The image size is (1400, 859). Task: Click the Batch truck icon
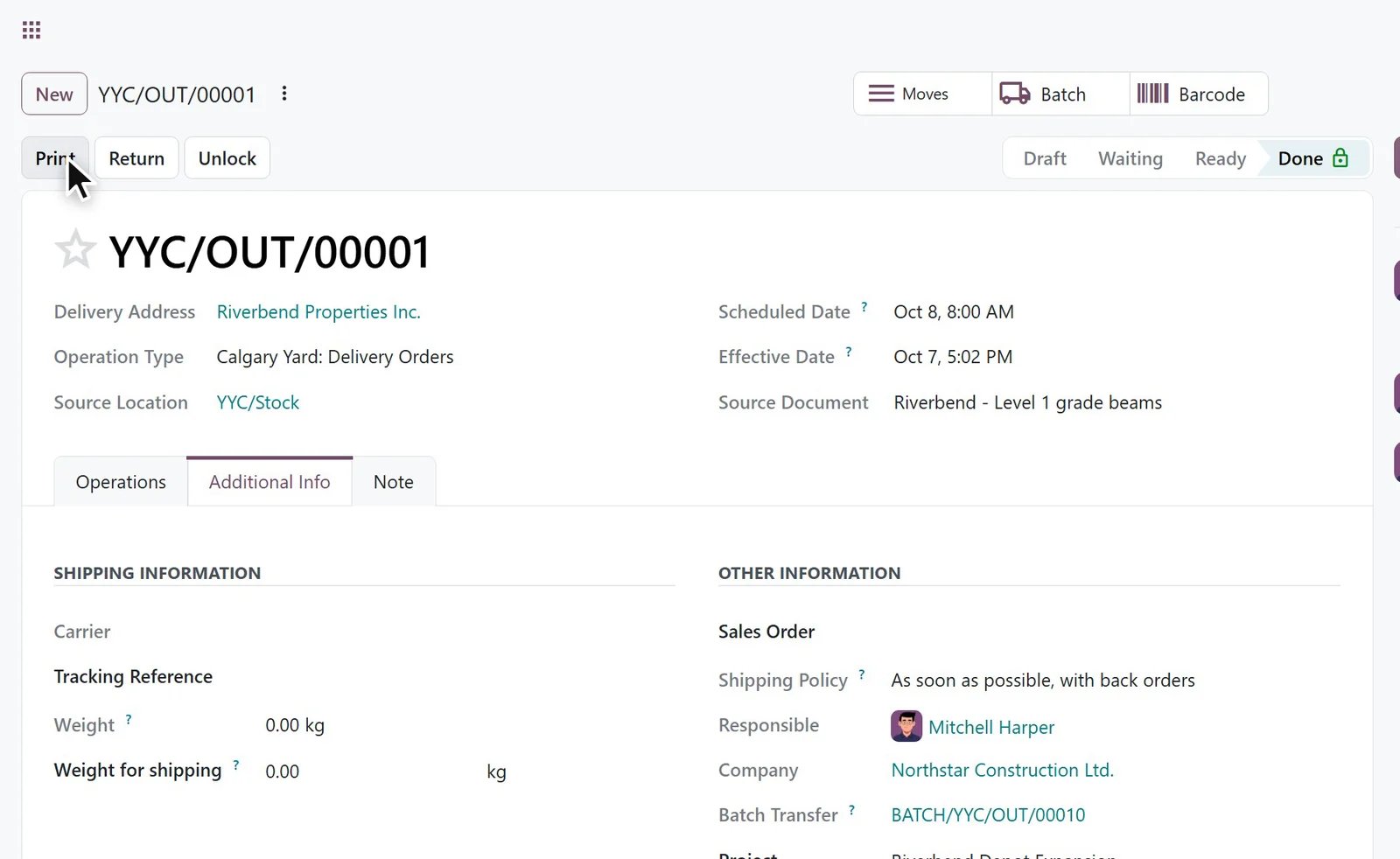[1015, 94]
